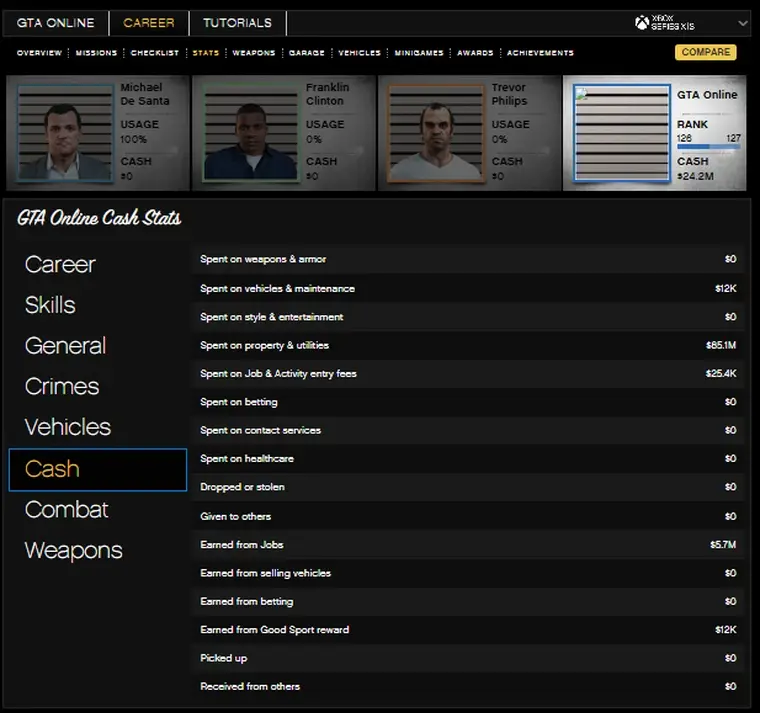Open GARAGE in the sub navigation
The height and width of the screenshot is (713, 760).
(306, 53)
